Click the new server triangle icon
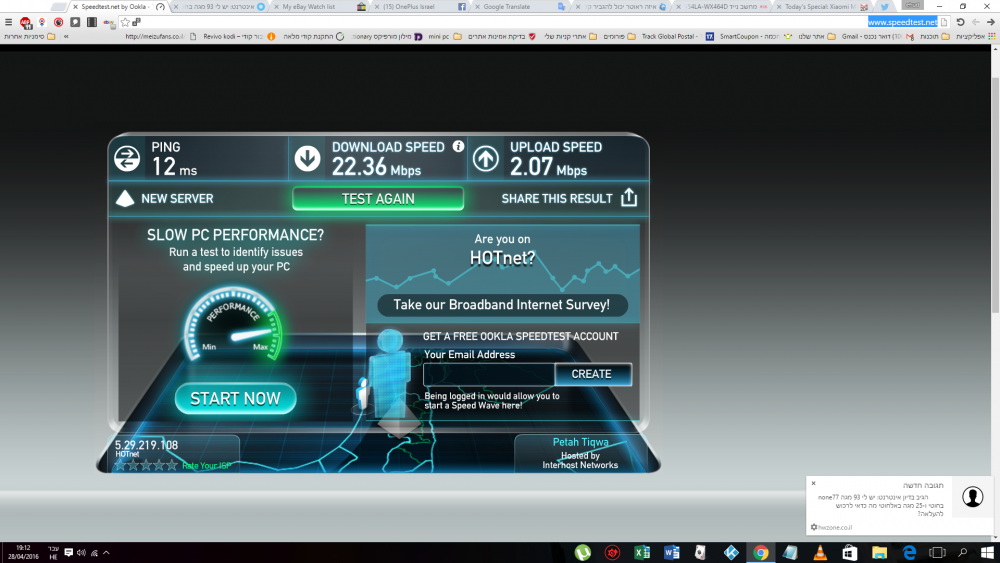The height and width of the screenshot is (563, 1000). click(x=125, y=198)
